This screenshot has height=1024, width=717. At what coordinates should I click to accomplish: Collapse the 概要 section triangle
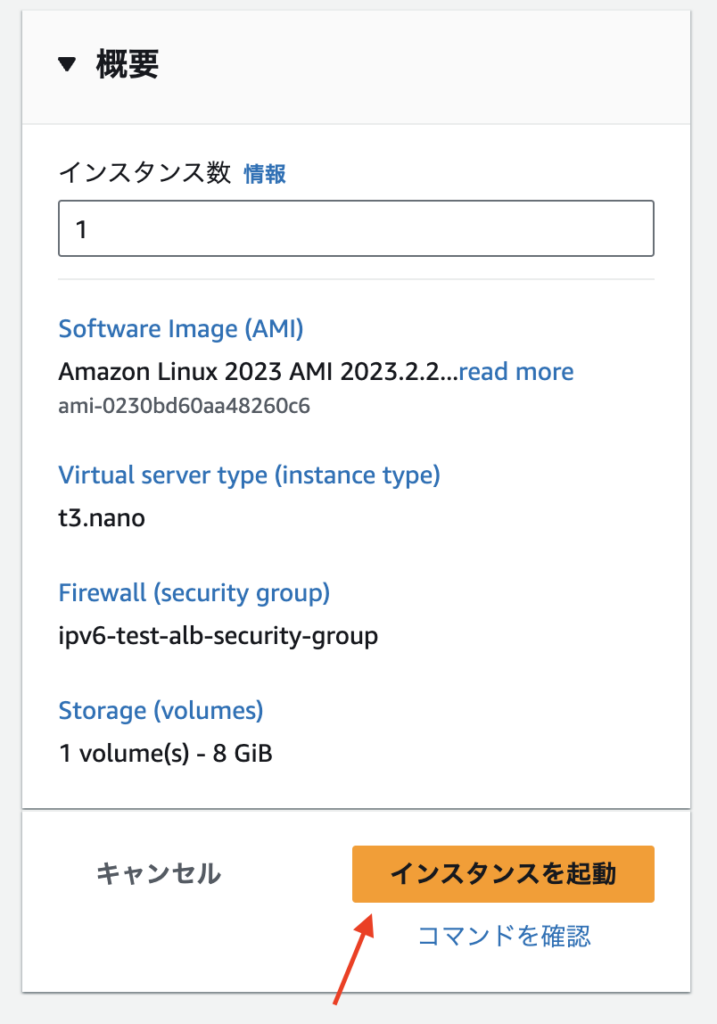(x=67, y=64)
